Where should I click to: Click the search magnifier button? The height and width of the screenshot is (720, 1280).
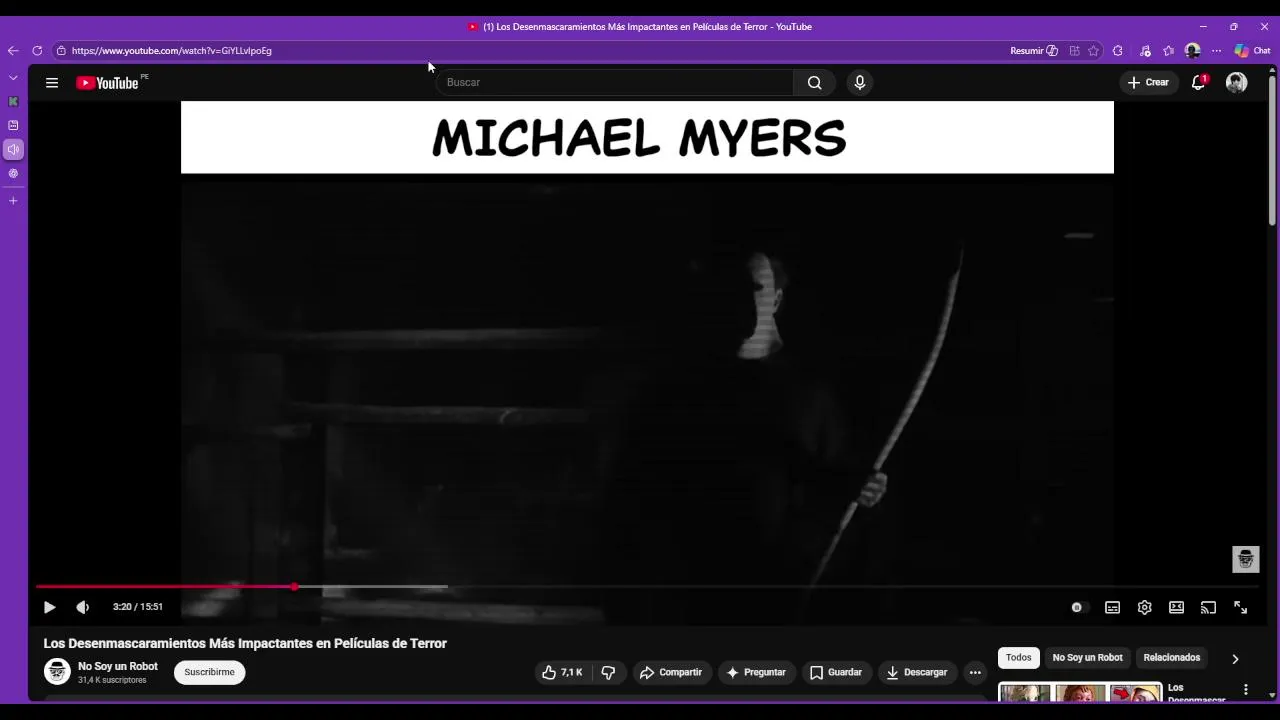[815, 83]
